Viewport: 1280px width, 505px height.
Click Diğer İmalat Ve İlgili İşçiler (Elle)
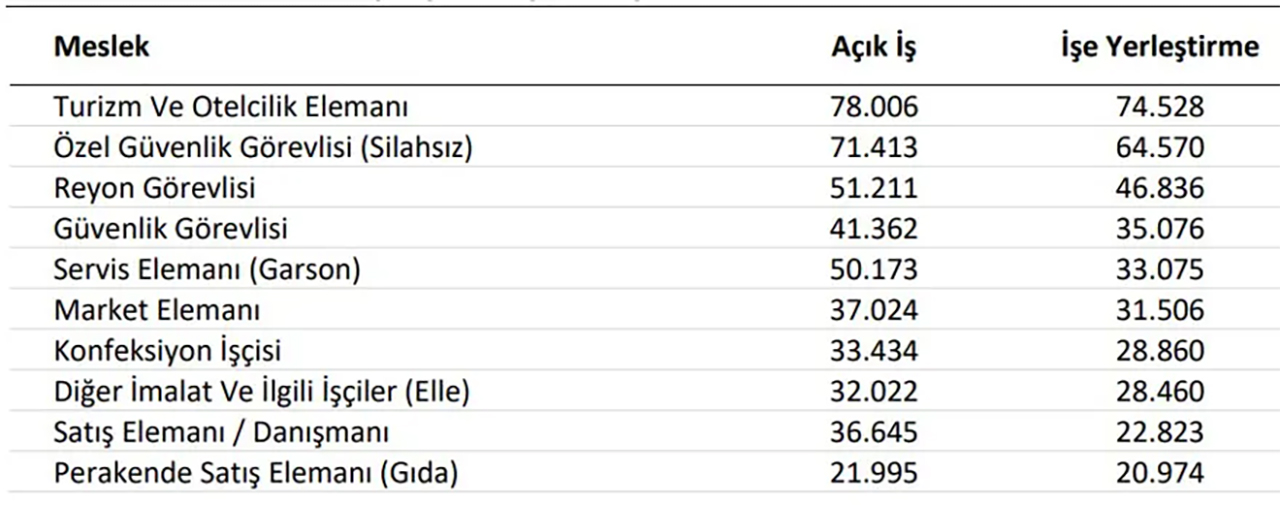262,392
